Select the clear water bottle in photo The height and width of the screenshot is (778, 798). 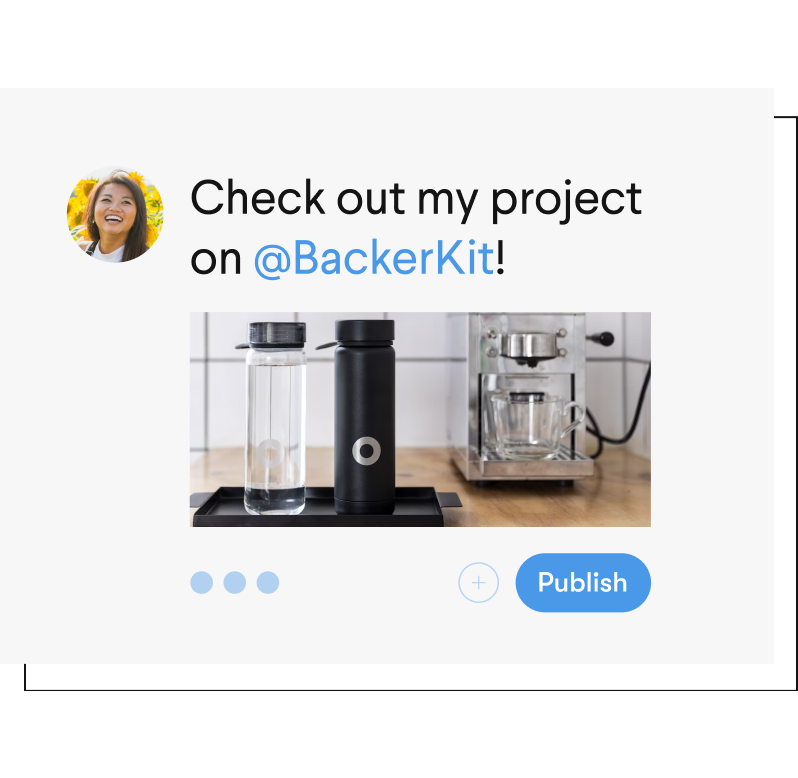click(275, 418)
